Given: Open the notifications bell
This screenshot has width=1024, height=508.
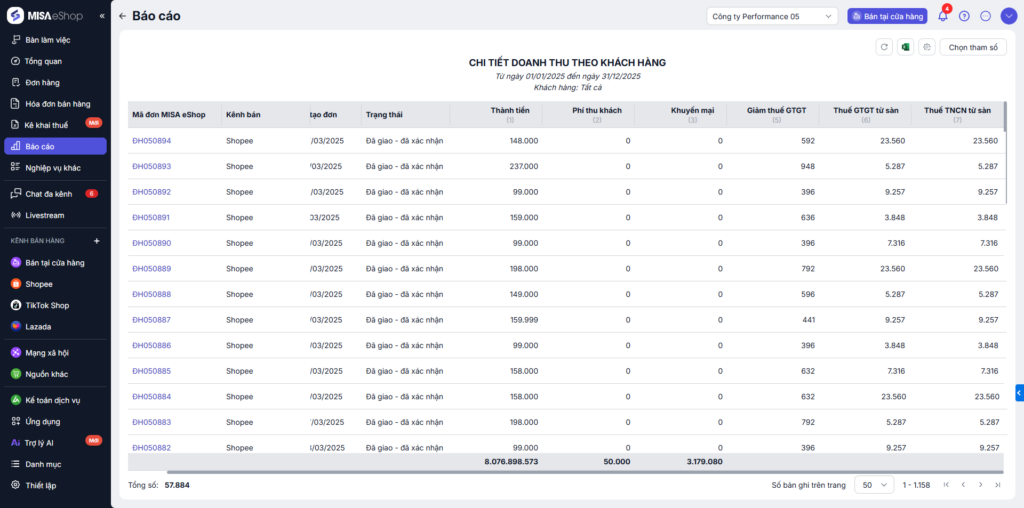Looking at the screenshot, I should pos(942,16).
